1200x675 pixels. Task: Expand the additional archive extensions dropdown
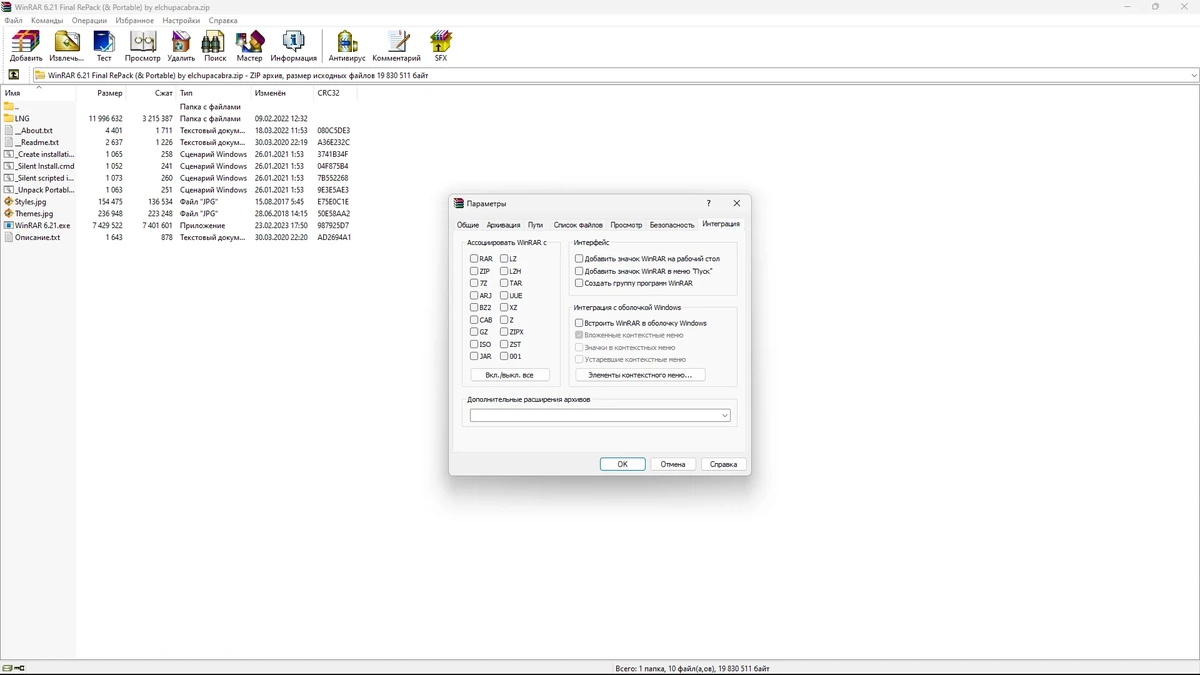point(725,416)
